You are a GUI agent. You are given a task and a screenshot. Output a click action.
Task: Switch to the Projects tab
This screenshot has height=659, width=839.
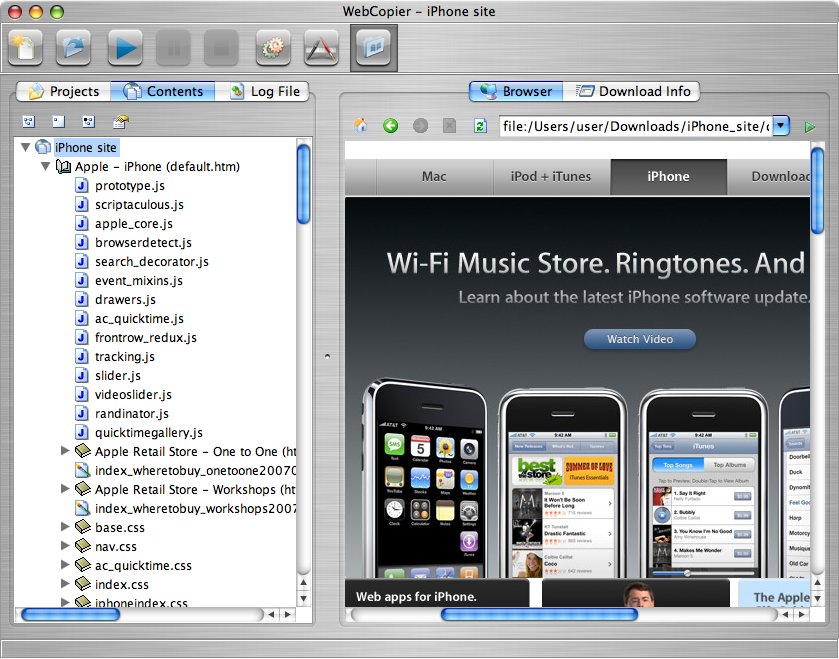(63, 91)
